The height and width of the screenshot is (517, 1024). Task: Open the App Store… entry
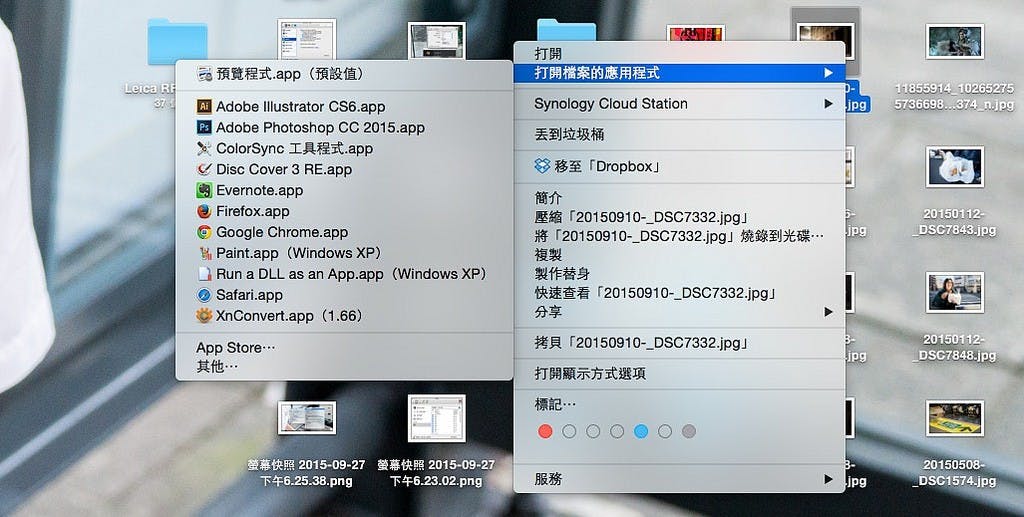pos(235,348)
